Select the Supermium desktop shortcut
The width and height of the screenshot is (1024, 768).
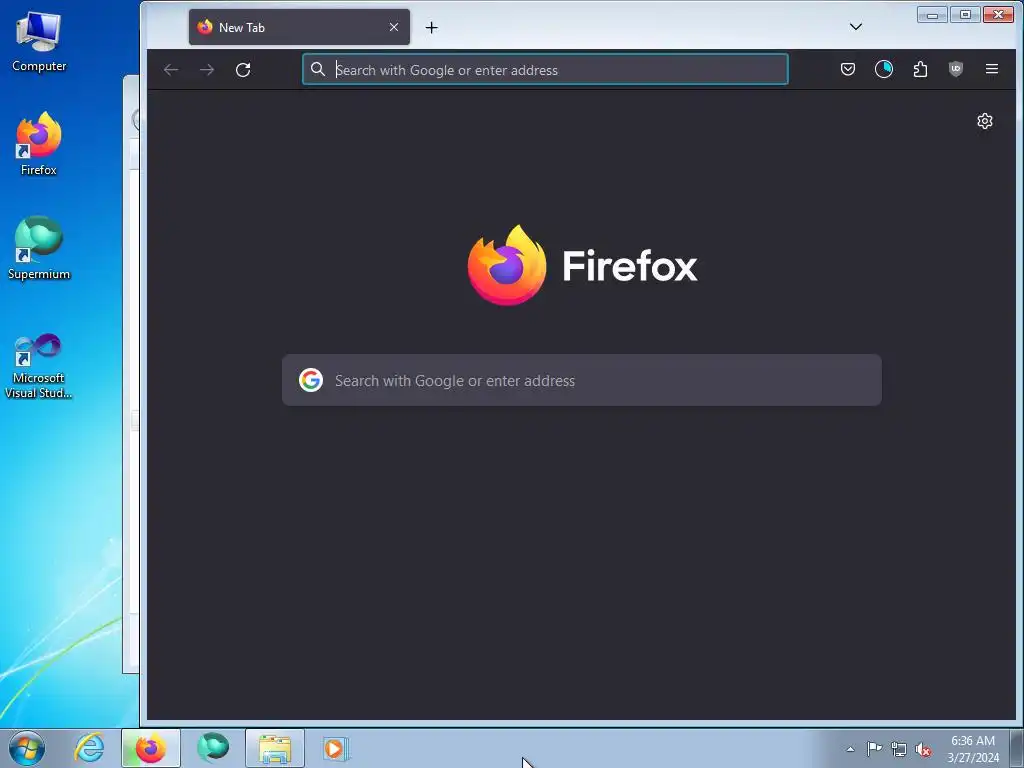pos(39,248)
